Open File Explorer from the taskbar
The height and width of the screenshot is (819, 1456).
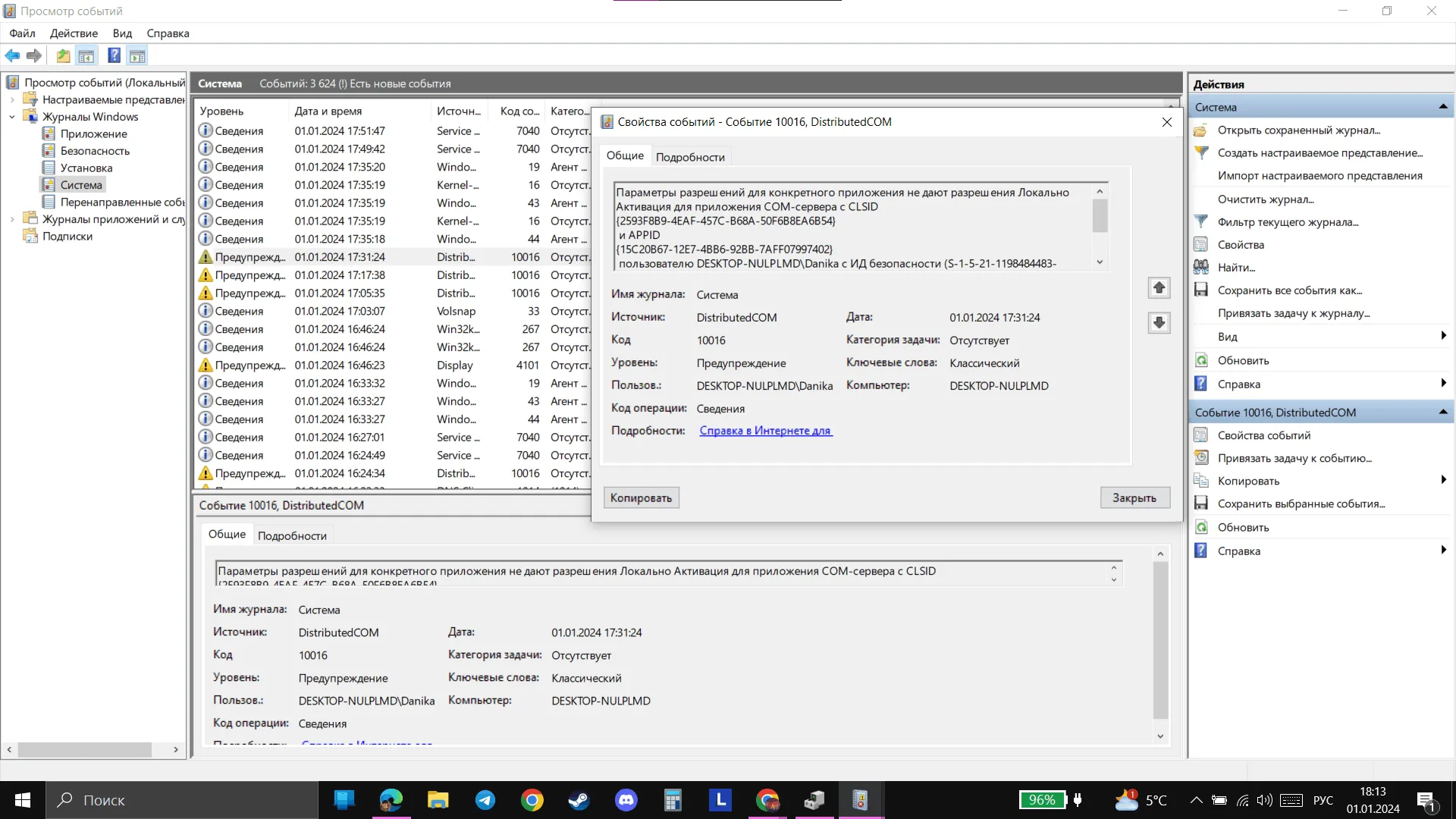click(438, 800)
